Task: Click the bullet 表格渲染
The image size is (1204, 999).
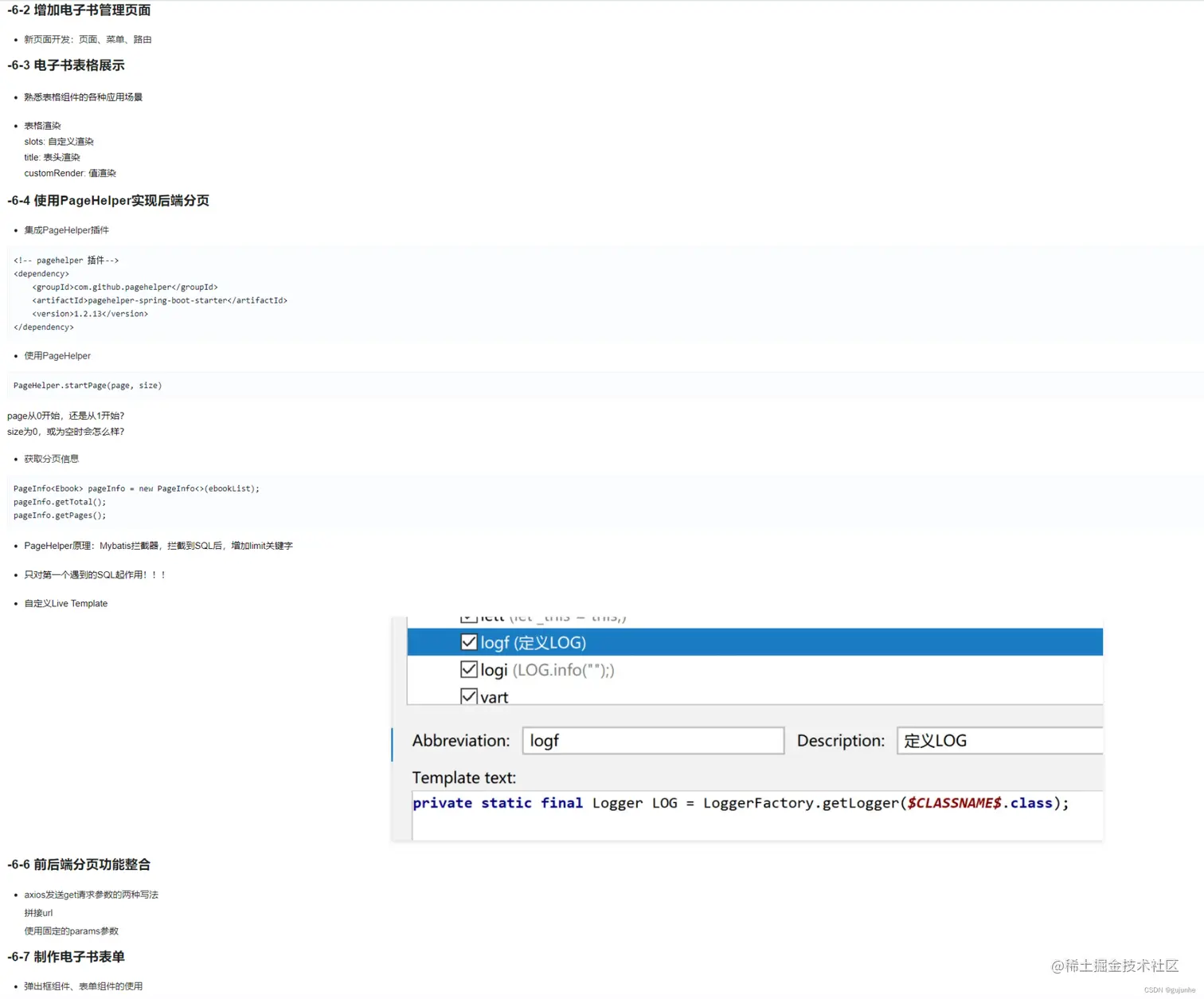Action: [x=42, y=126]
